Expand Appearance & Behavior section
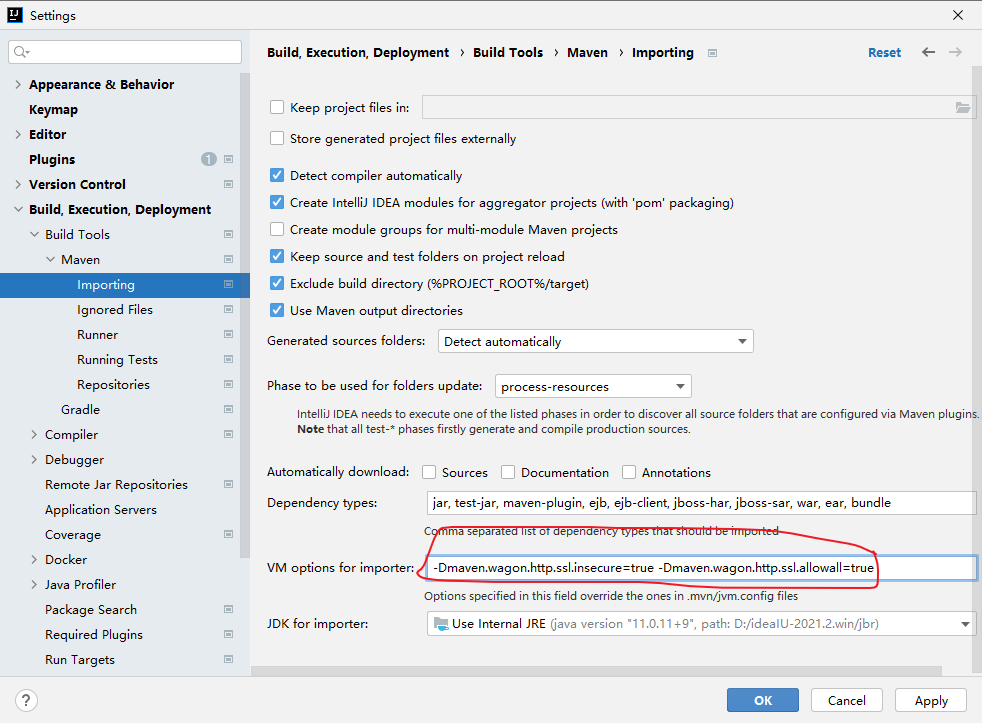This screenshot has width=982, height=723. click(x=18, y=84)
